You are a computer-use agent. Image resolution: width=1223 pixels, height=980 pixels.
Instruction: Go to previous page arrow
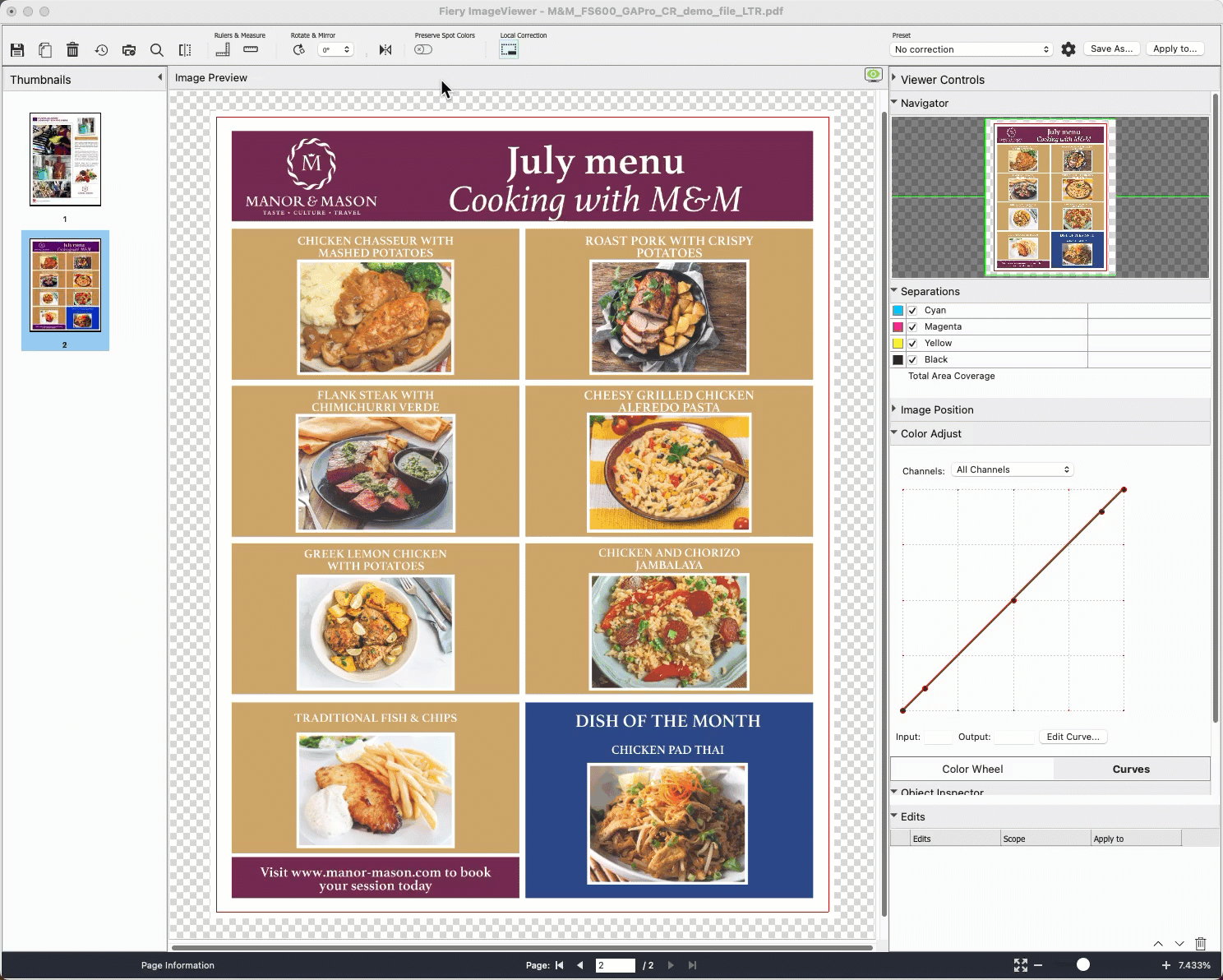[580, 965]
